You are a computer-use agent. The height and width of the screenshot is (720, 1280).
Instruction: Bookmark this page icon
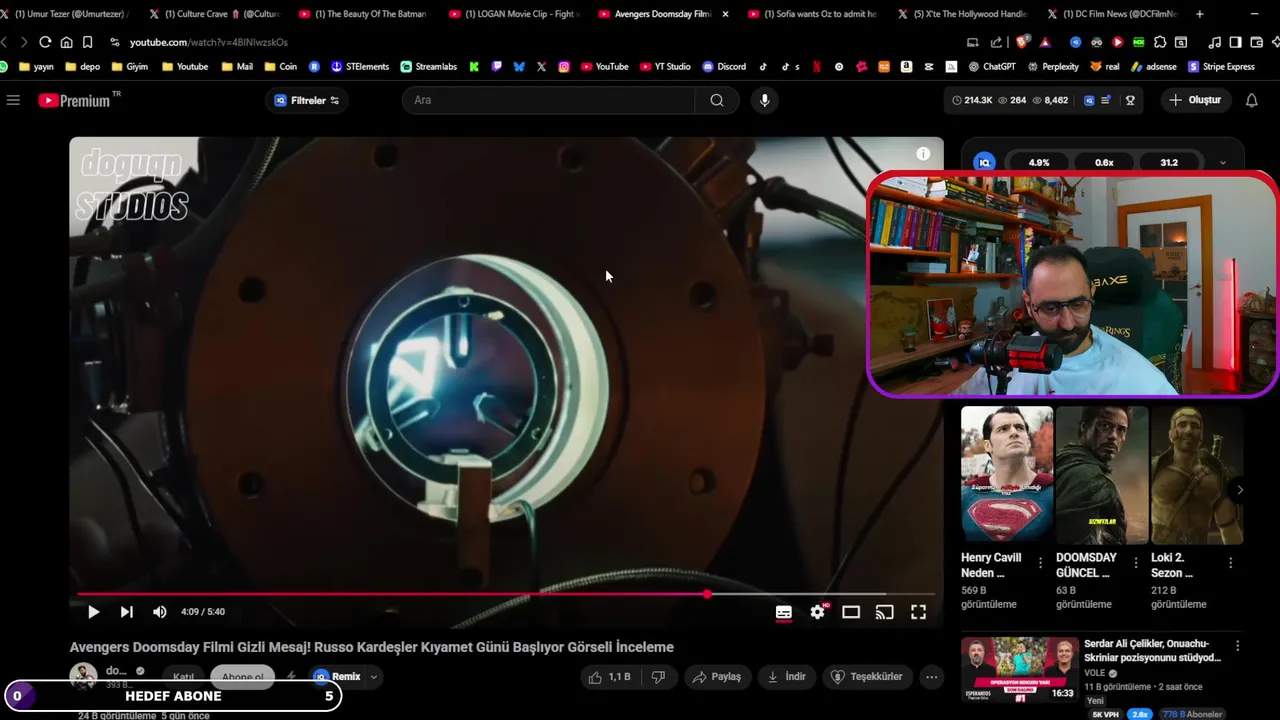click(88, 42)
